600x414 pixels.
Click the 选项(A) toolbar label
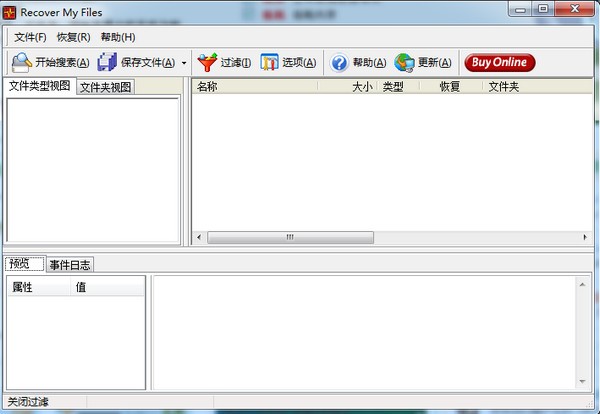click(x=299, y=62)
